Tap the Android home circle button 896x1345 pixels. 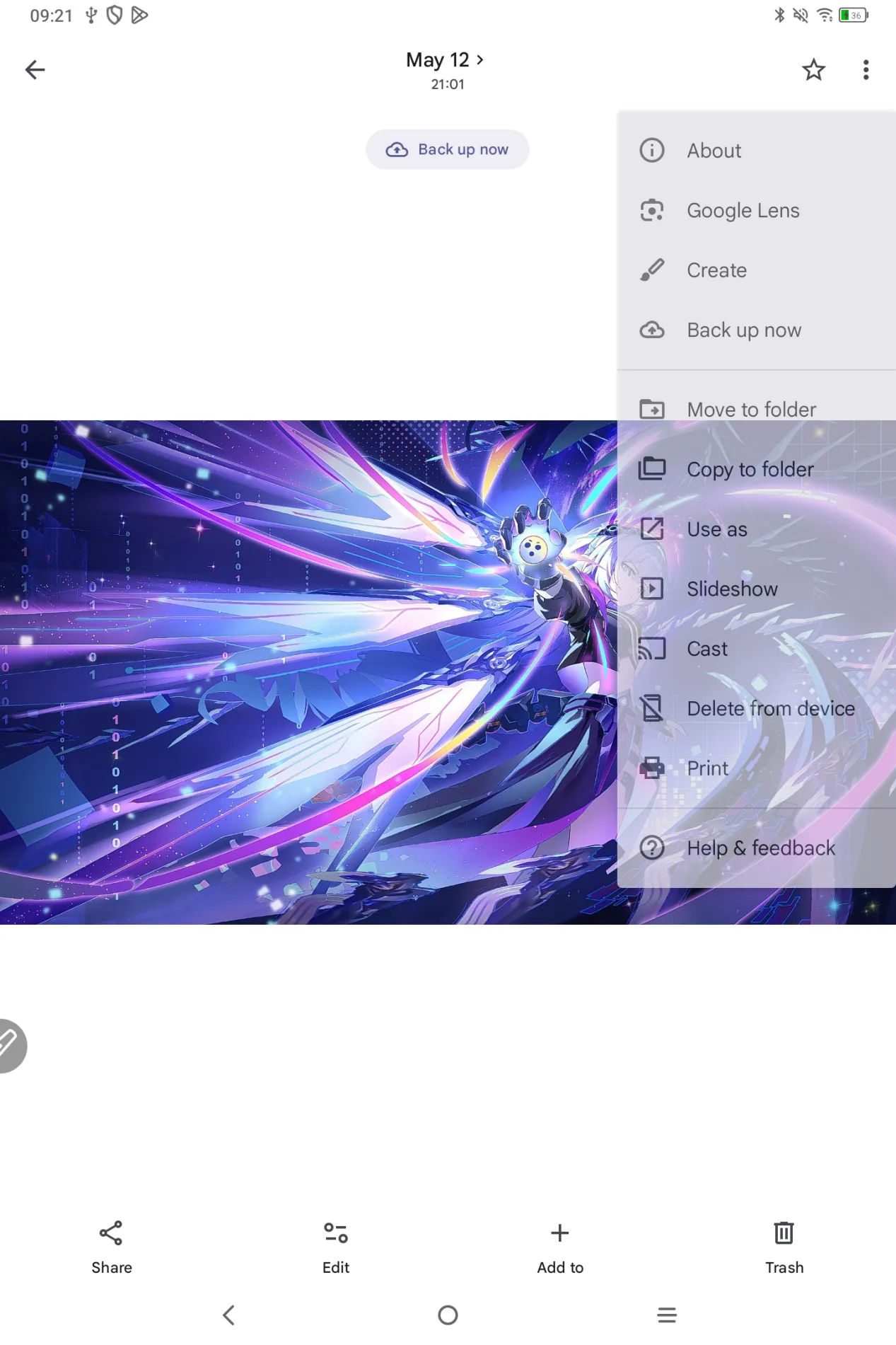[x=448, y=1315]
